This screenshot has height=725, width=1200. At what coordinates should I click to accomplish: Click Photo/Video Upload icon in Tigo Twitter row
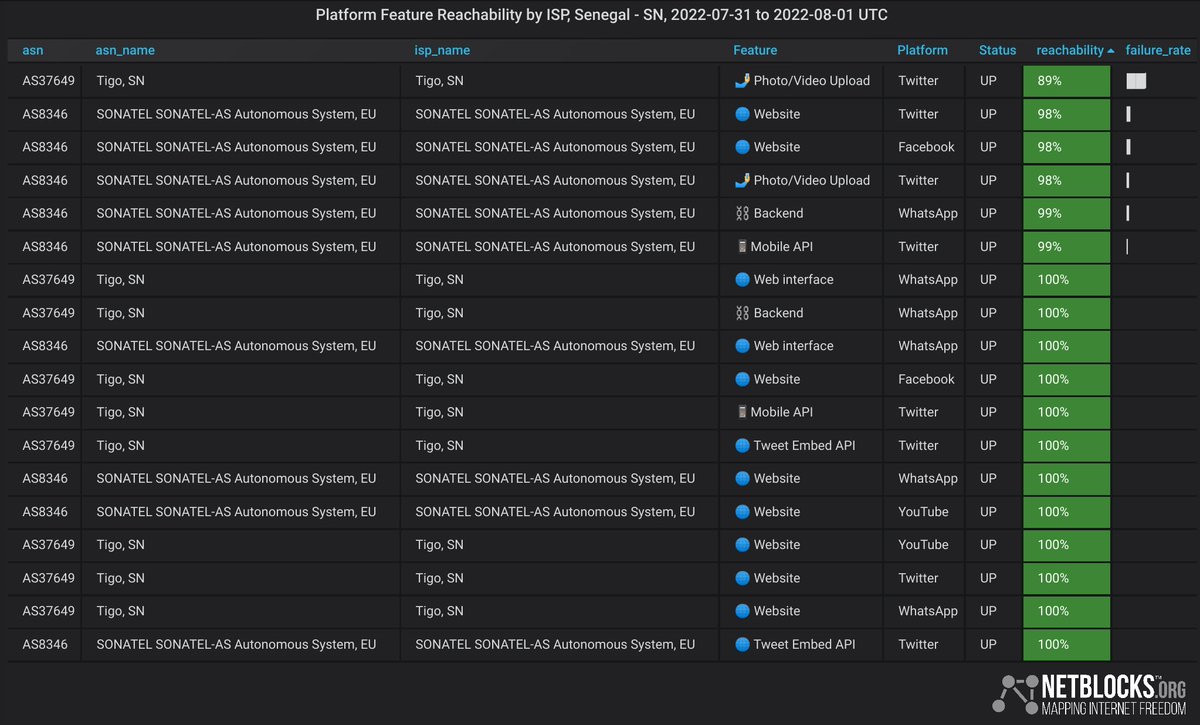pos(742,81)
